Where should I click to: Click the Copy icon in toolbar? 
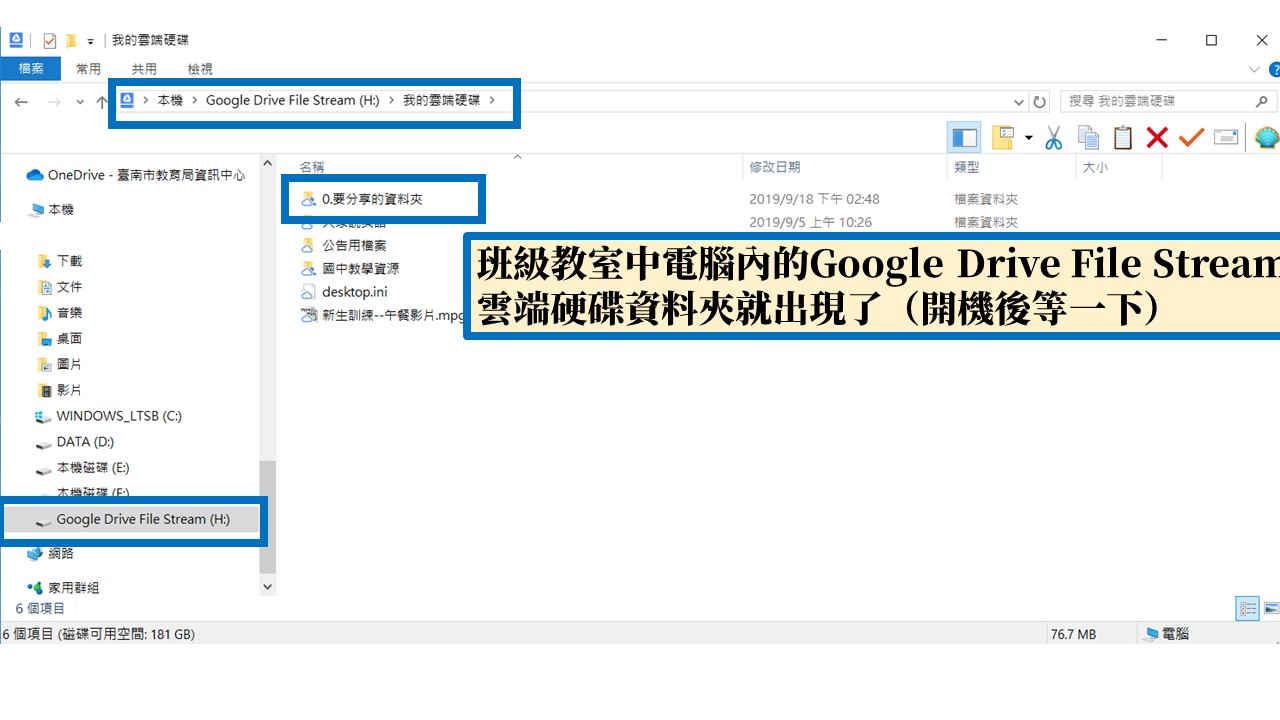pyautogui.click(x=1088, y=138)
